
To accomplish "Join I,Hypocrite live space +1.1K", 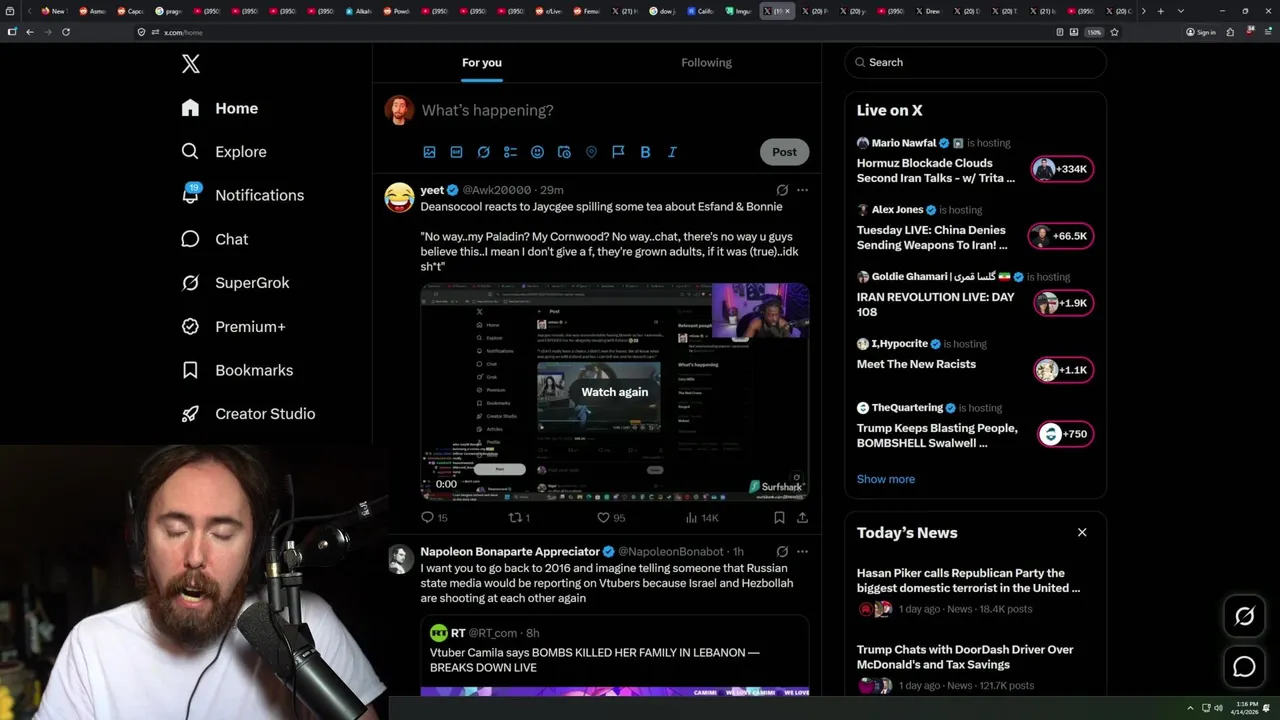I will pos(1064,370).
